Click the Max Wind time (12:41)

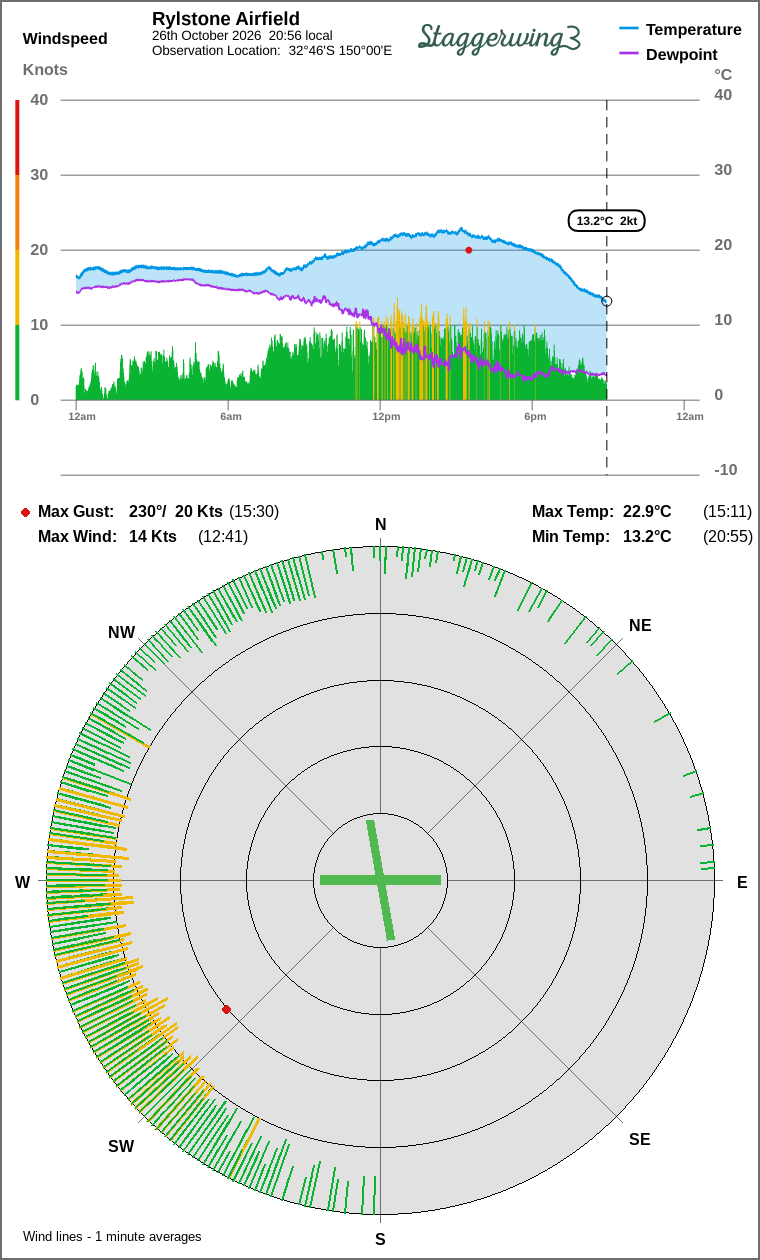click(x=223, y=536)
